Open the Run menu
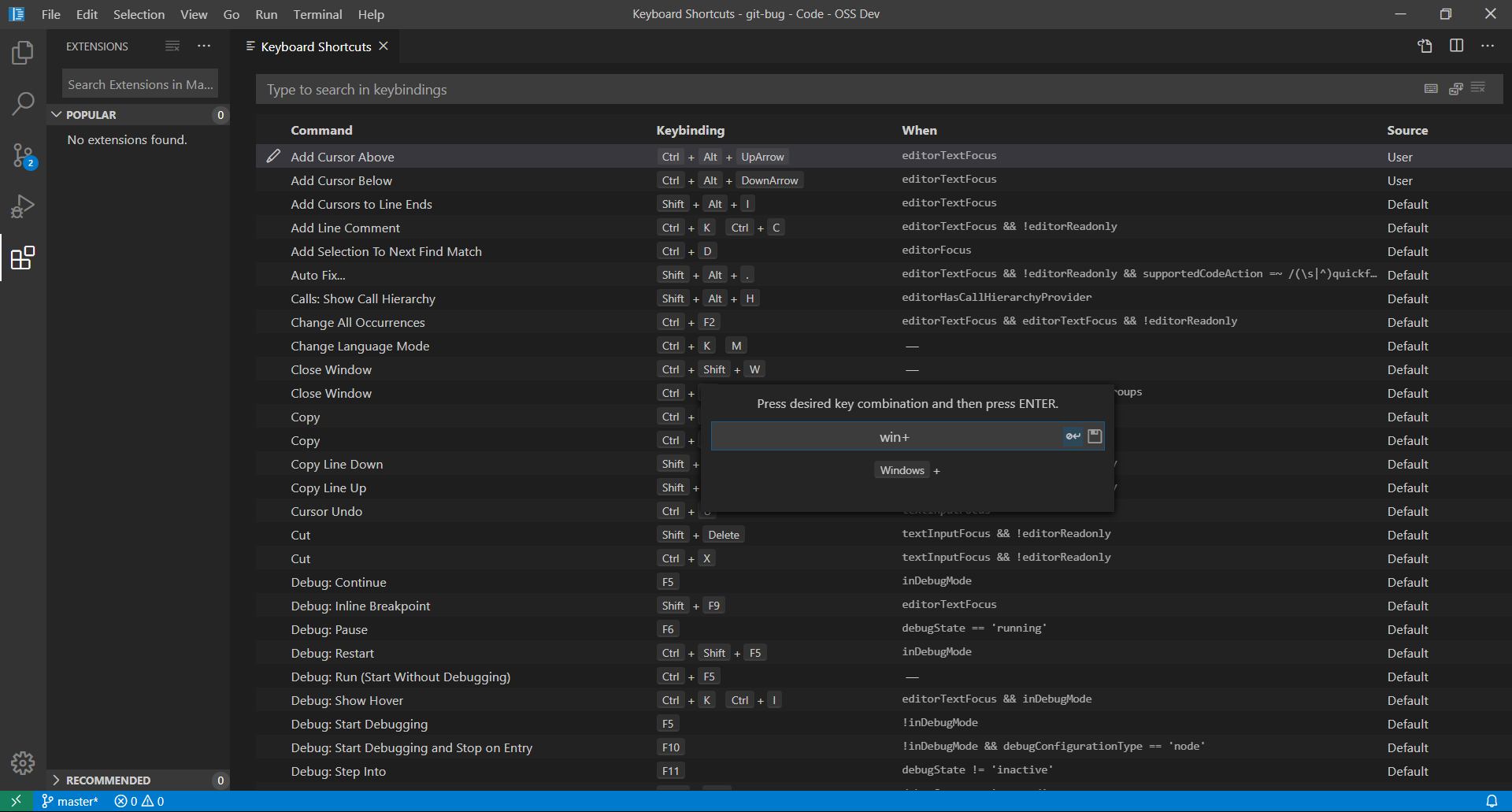 (266, 14)
